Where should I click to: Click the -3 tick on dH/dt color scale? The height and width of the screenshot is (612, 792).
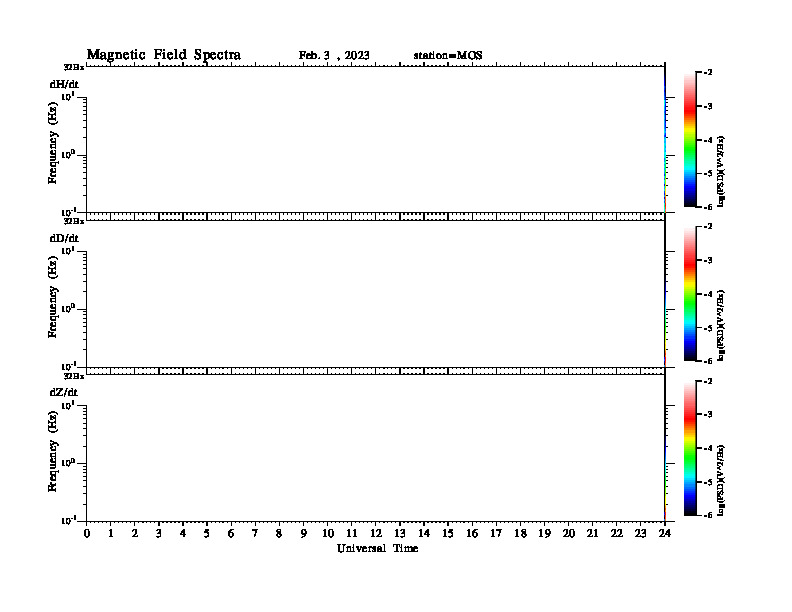[708, 107]
